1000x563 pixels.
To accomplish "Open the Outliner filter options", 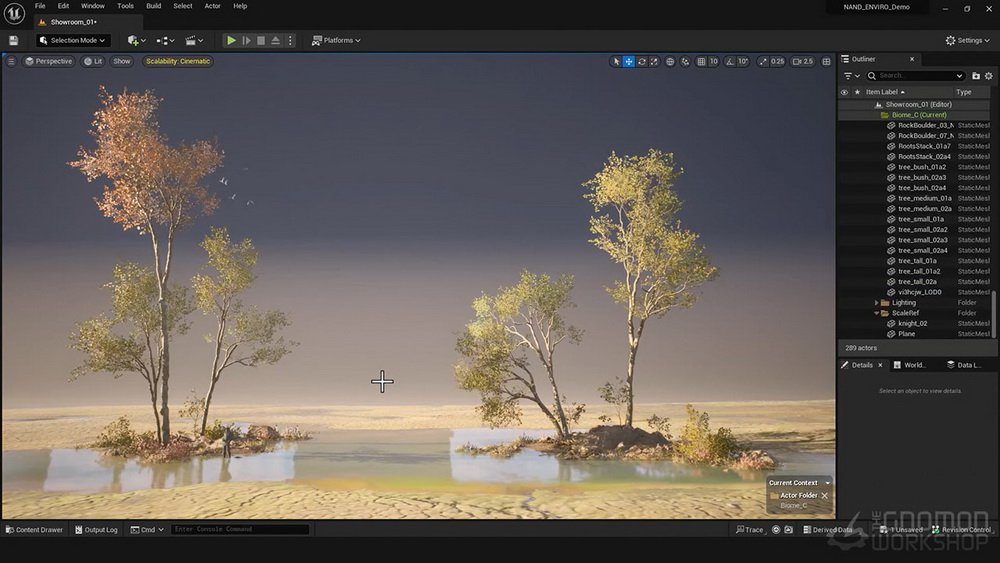I will pyautogui.click(x=851, y=76).
